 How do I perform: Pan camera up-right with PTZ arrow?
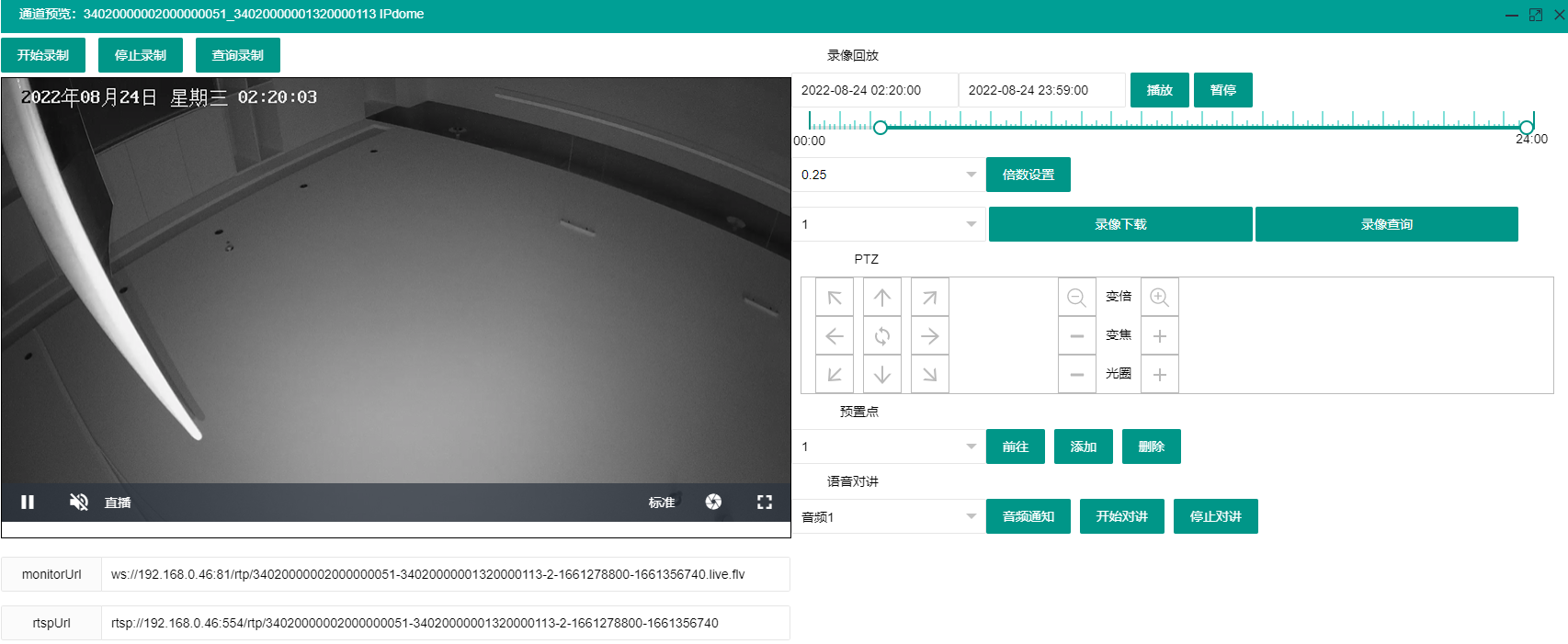[930, 298]
